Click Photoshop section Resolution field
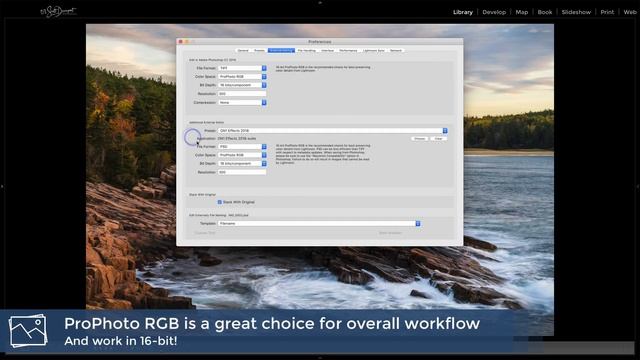Image resolution: width=640 pixels, height=360 pixels. click(x=242, y=94)
